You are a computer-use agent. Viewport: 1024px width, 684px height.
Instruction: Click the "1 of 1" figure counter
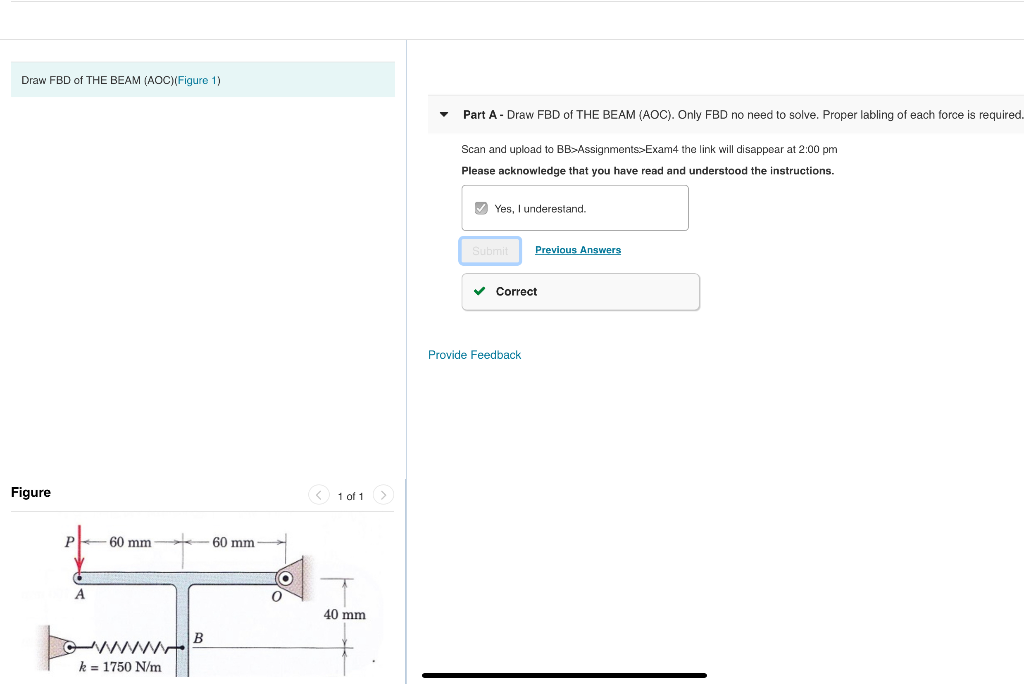[350, 494]
